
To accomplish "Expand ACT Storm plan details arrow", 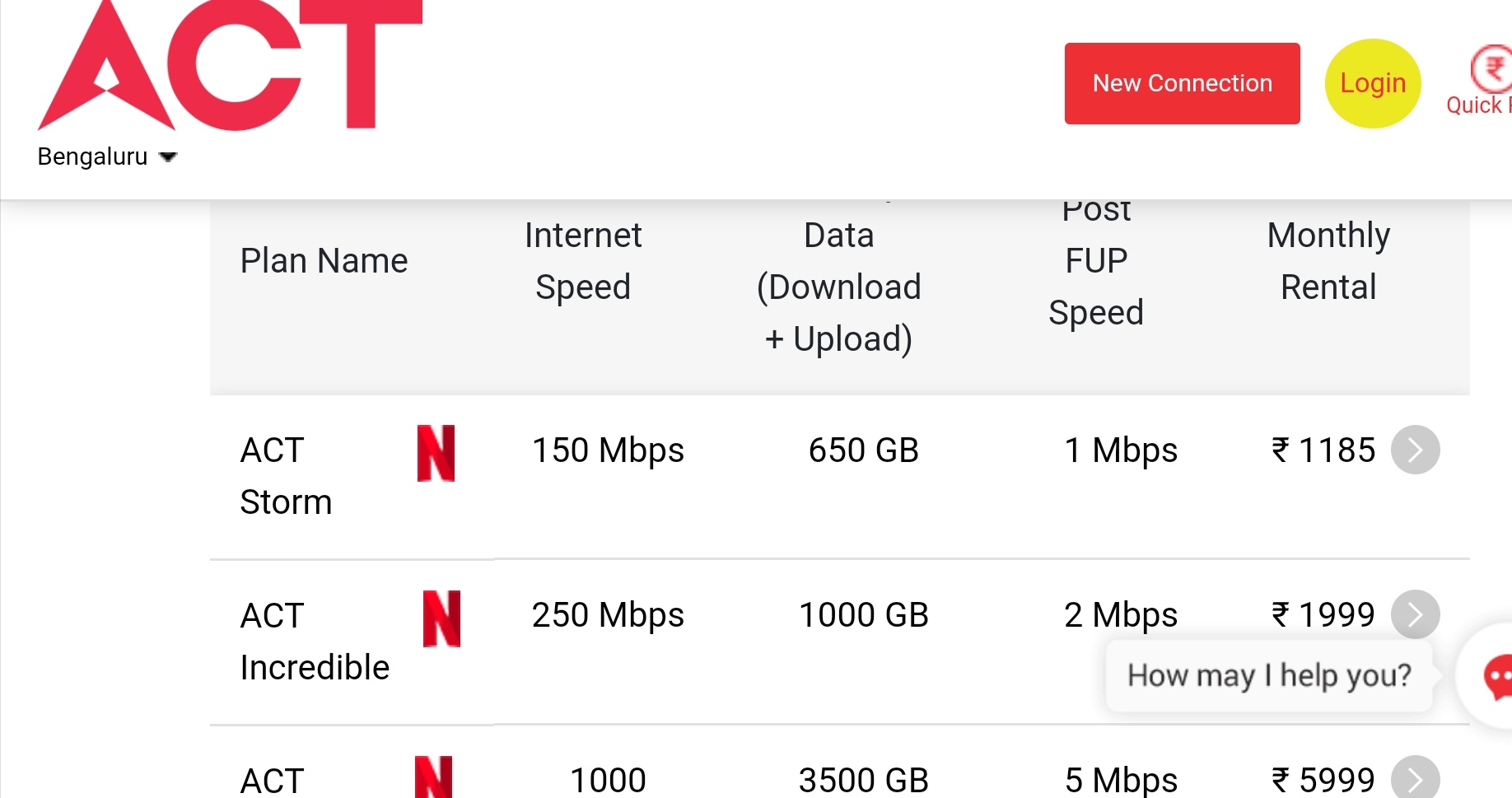I will (x=1415, y=450).
